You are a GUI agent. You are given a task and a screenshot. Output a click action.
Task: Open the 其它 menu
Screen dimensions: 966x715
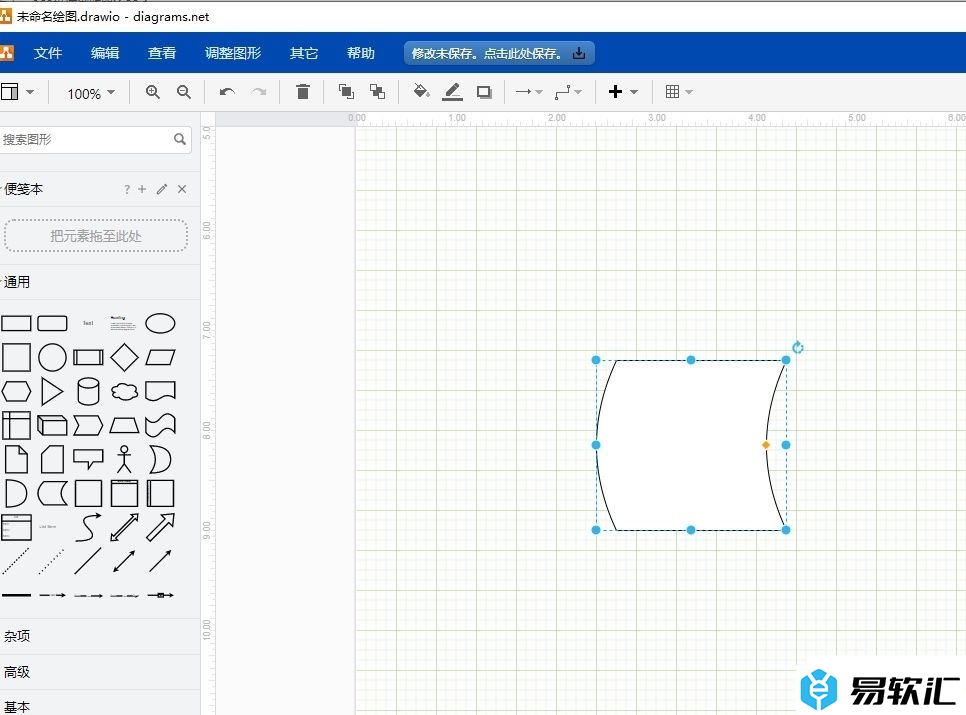[x=304, y=53]
